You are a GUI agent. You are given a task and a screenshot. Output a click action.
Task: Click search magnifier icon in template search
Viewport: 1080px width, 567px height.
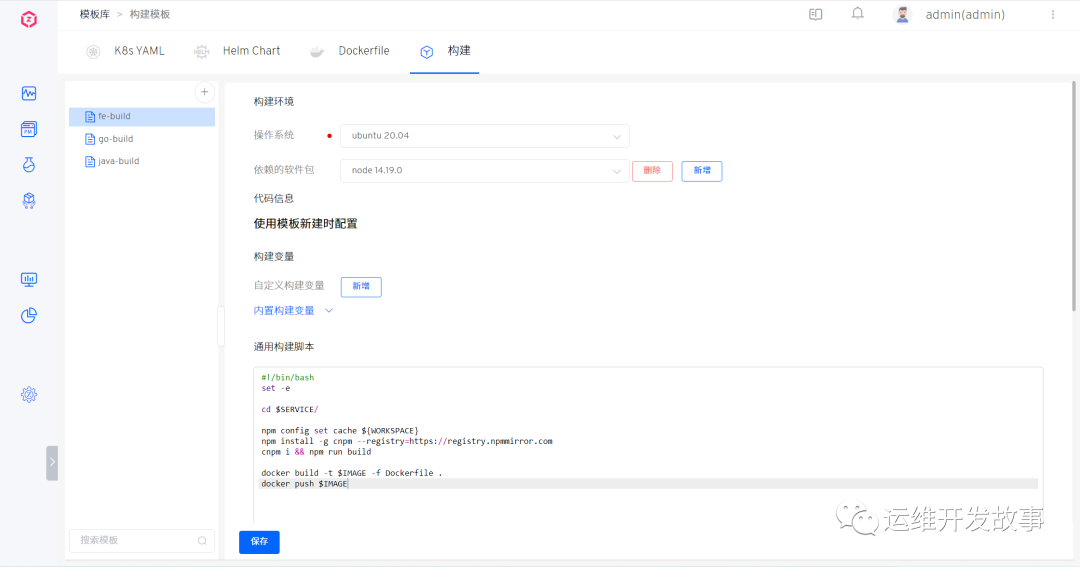tap(202, 541)
